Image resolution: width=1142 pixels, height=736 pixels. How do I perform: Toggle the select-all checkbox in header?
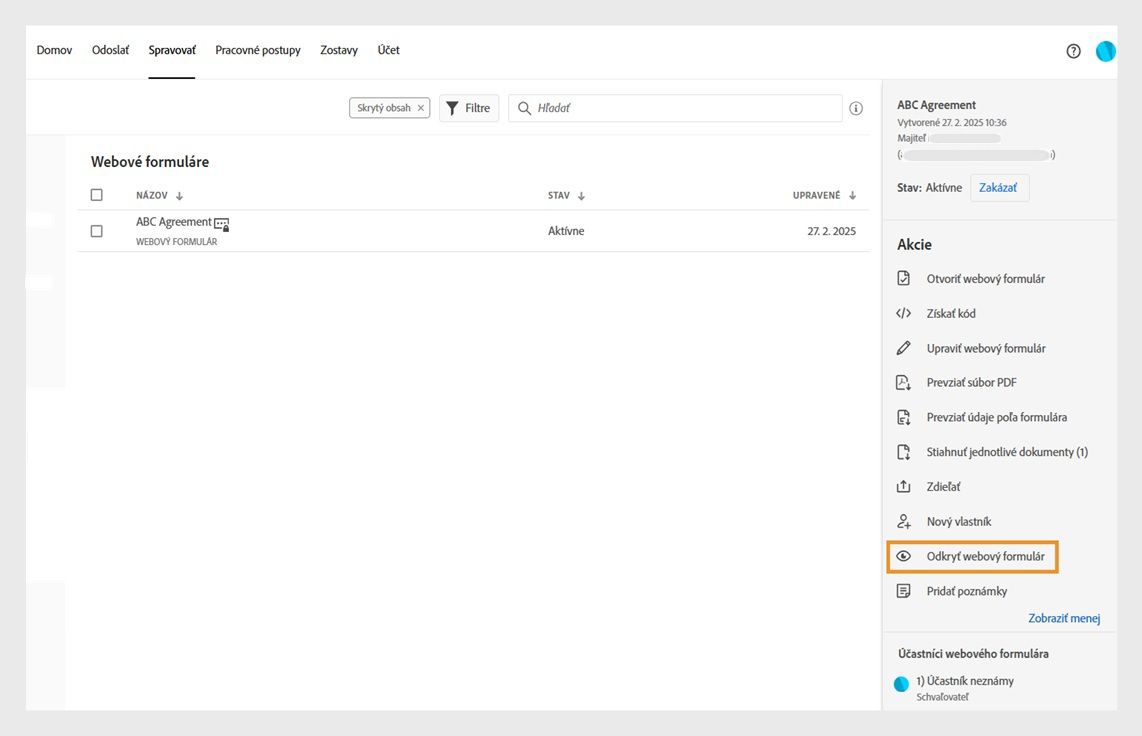pyautogui.click(x=97, y=195)
